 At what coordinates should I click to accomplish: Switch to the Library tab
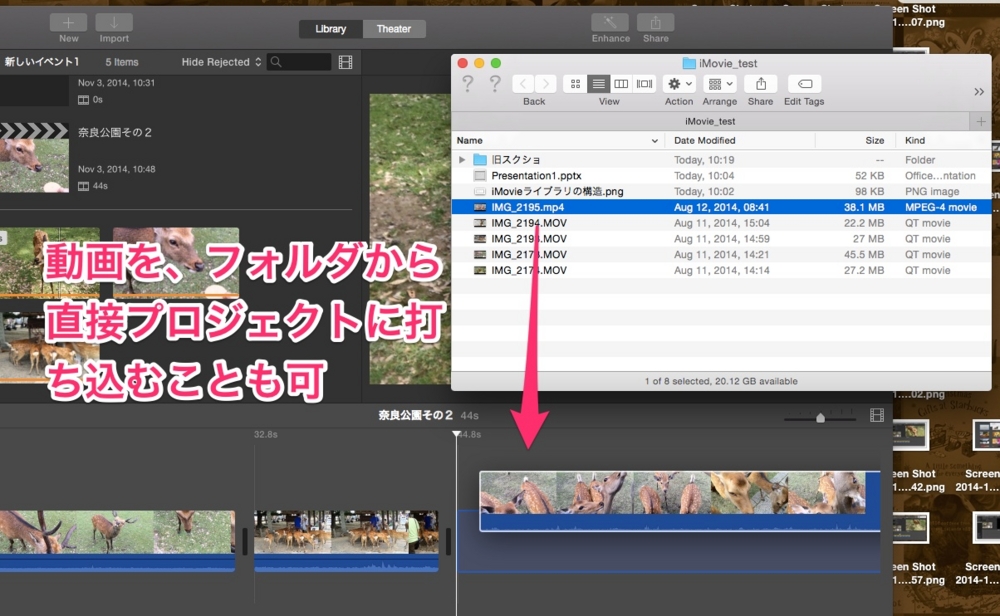pos(330,28)
